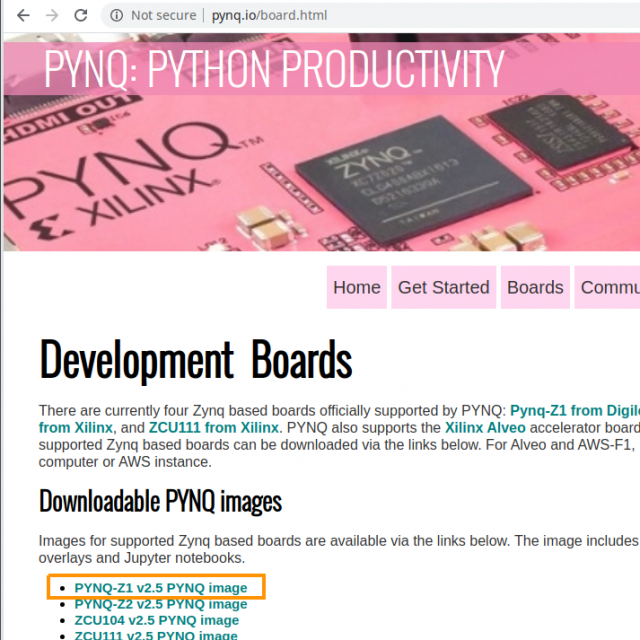
Task: Click the Downloadable PYNQ images heading
Action: point(160,500)
